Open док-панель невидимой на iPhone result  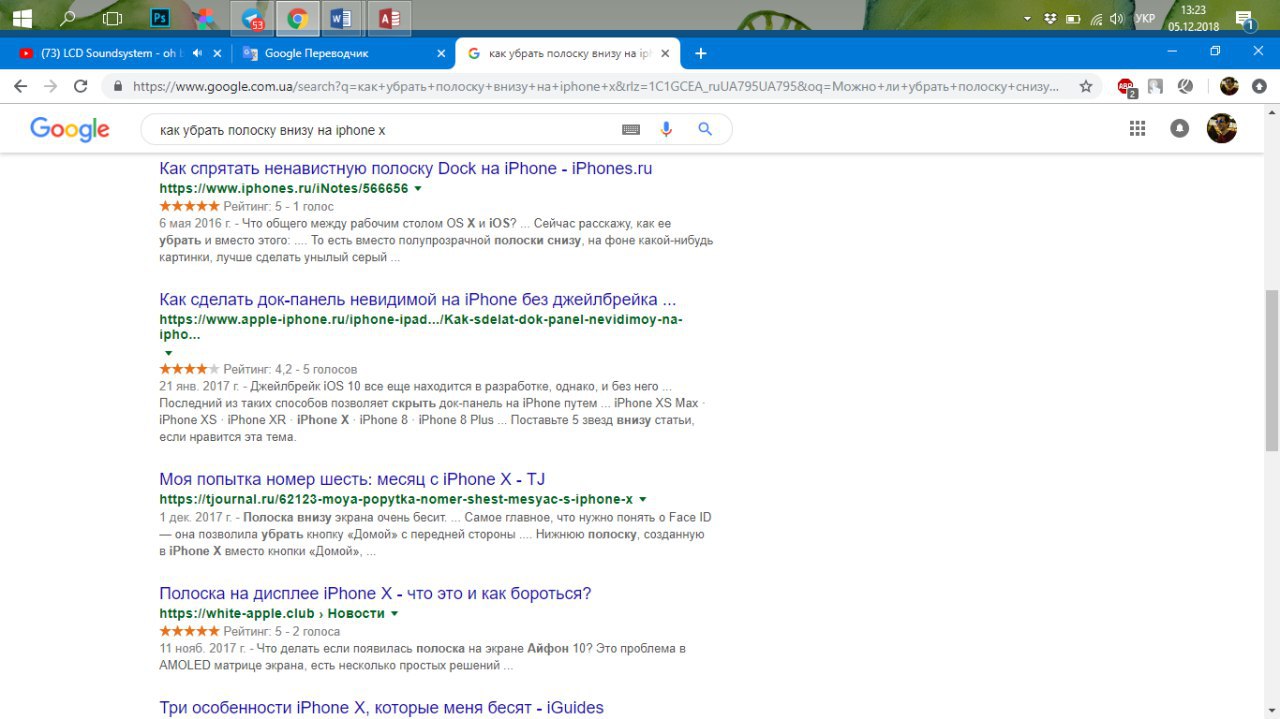click(417, 299)
